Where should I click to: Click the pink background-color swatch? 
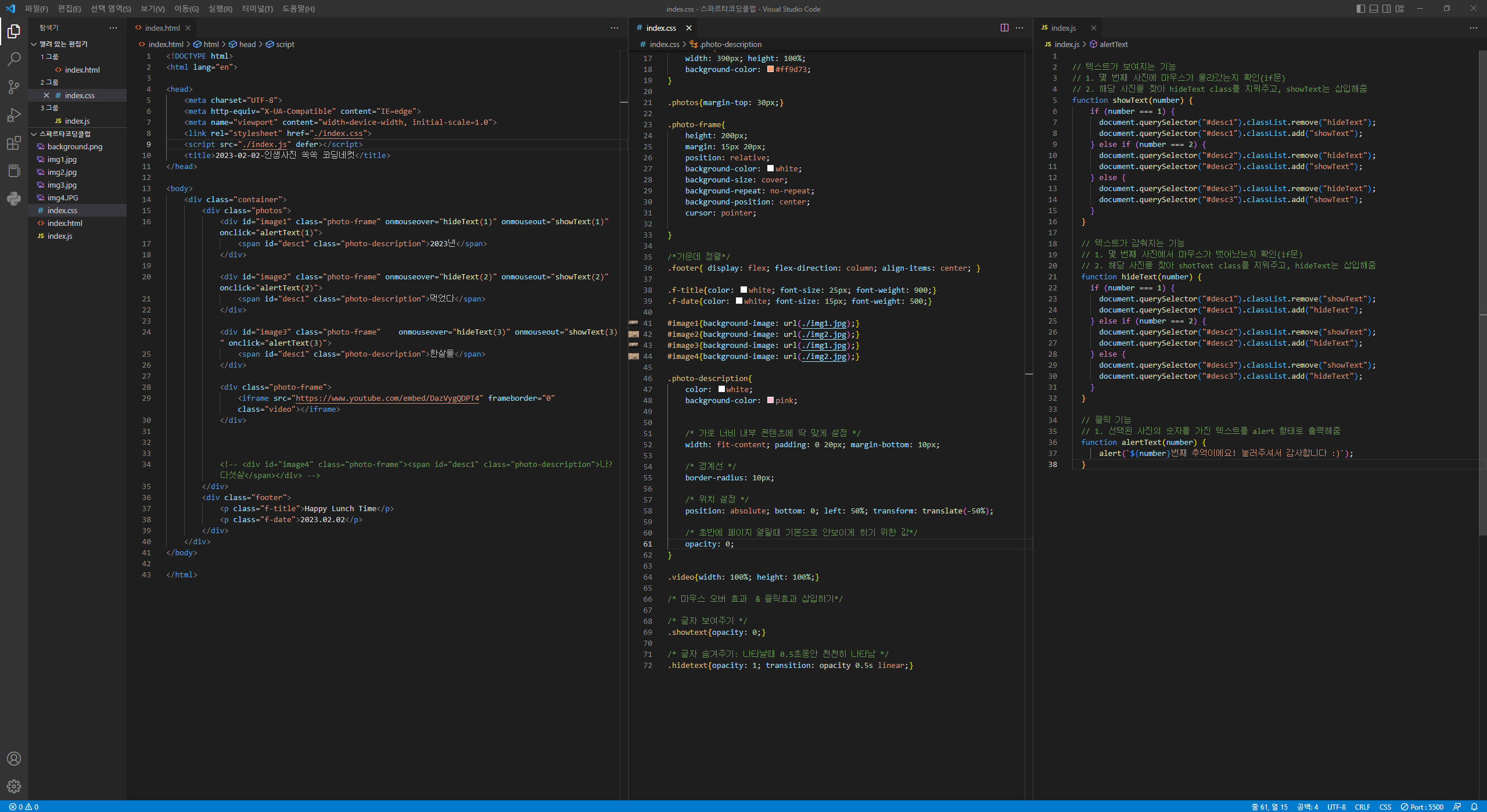pos(770,400)
